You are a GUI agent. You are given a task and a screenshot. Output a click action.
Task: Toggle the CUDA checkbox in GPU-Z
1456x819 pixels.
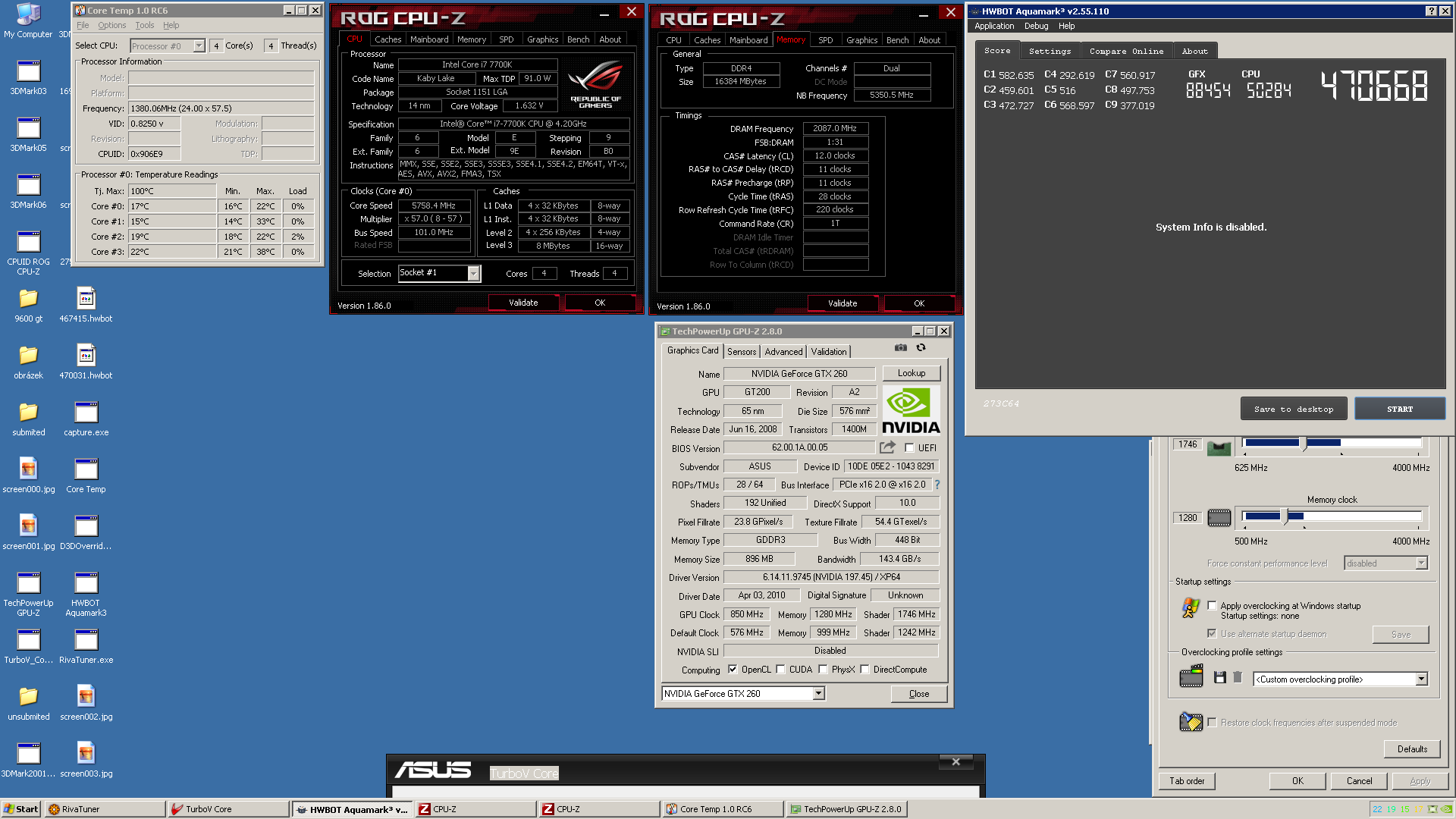[780, 670]
